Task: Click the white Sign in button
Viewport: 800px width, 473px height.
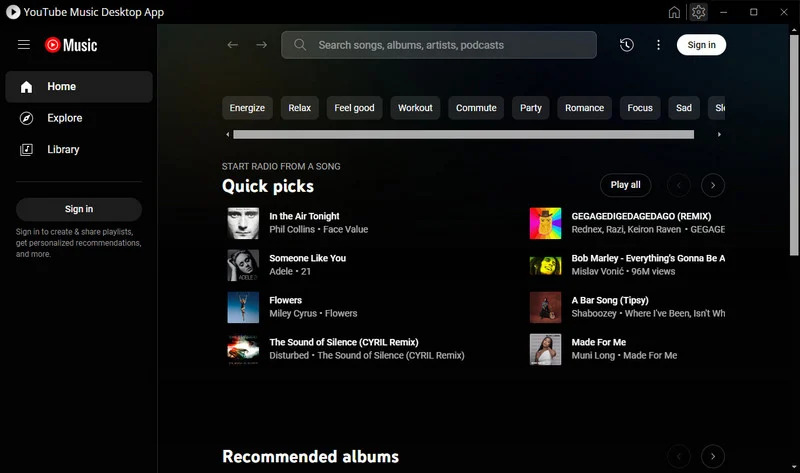Action: click(x=701, y=45)
